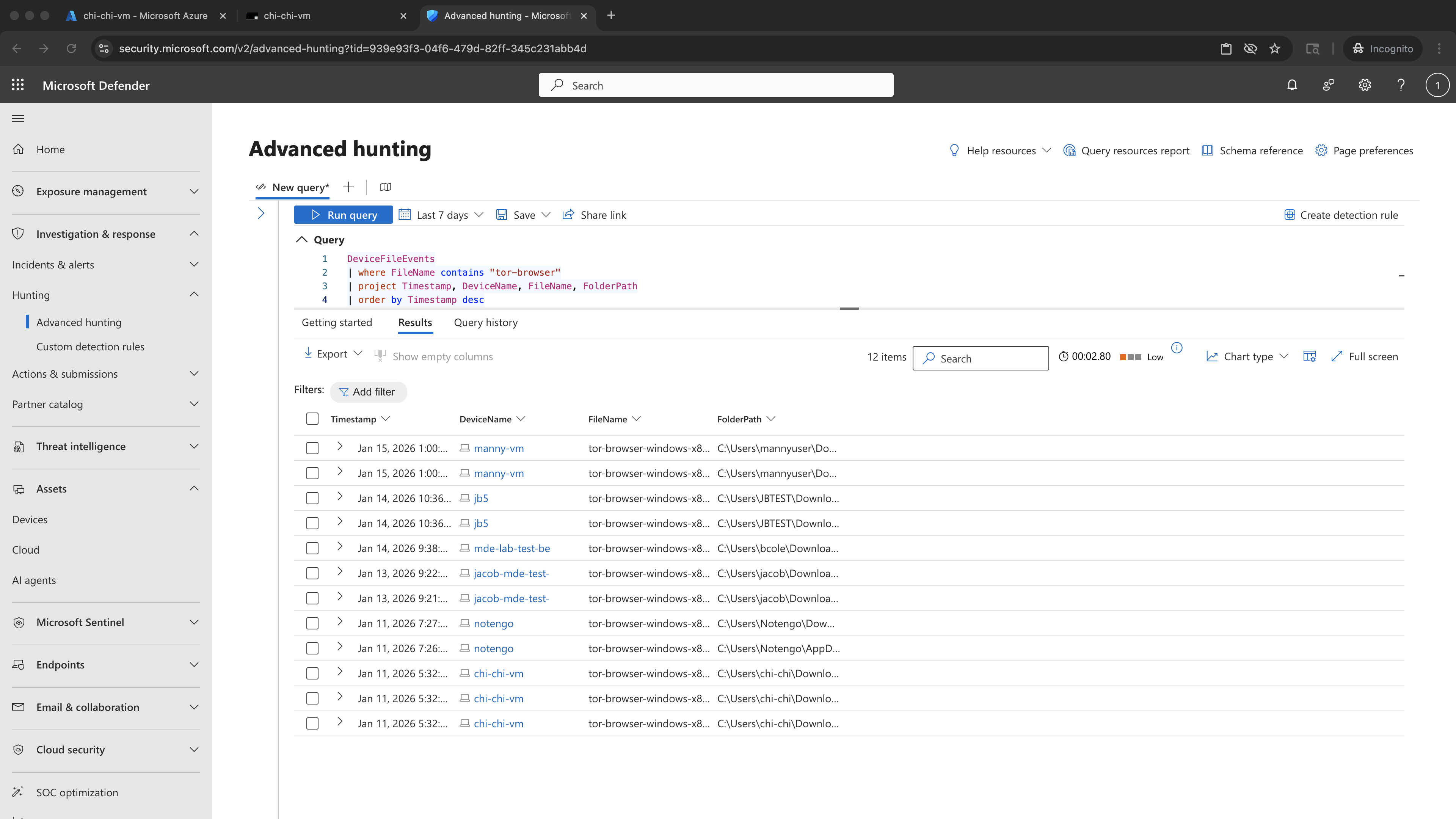The height and width of the screenshot is (819, 1456).
Task: Click the Share link icon
Action: click(568, 215)
